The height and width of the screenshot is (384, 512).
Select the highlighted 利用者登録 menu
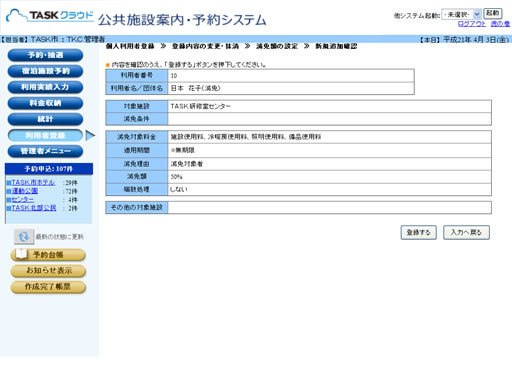[45, 135]
